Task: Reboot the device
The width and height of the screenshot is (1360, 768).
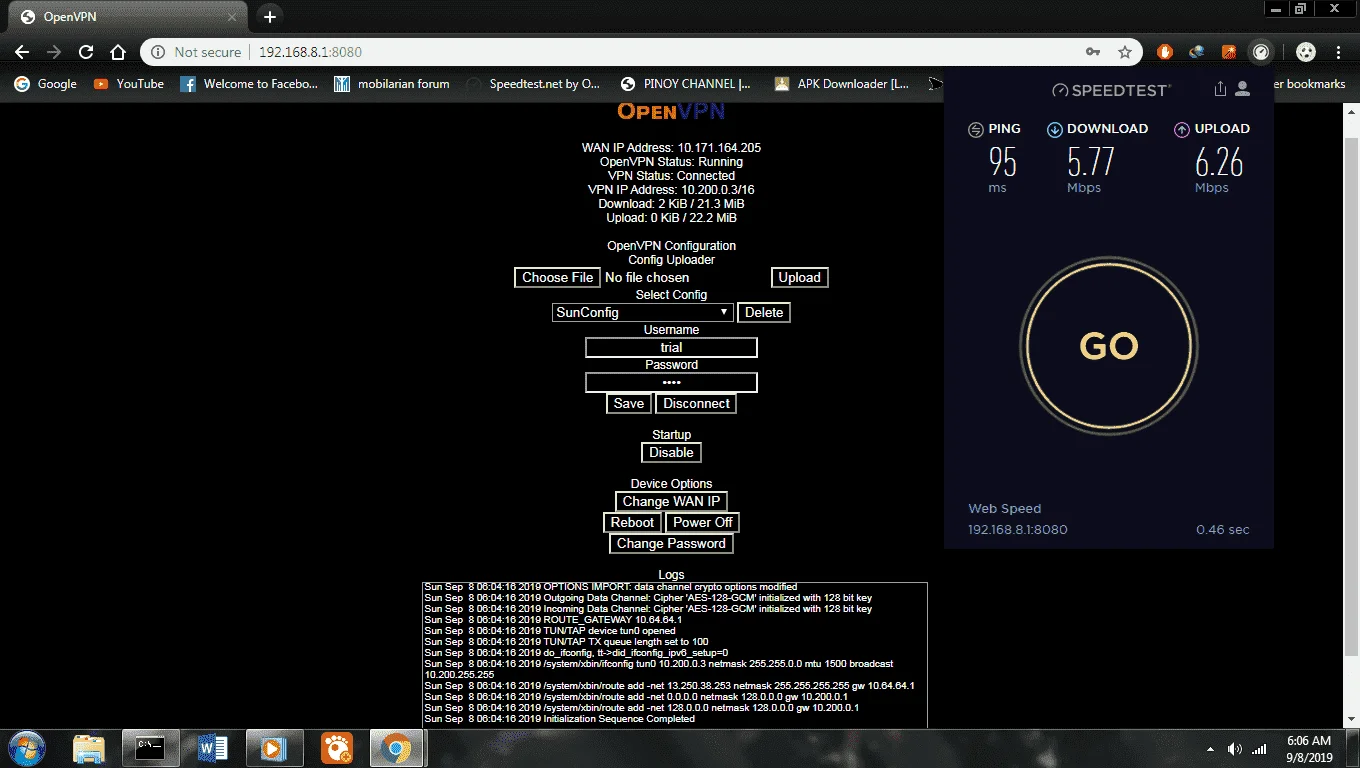Action: click(x=632, y=522)
